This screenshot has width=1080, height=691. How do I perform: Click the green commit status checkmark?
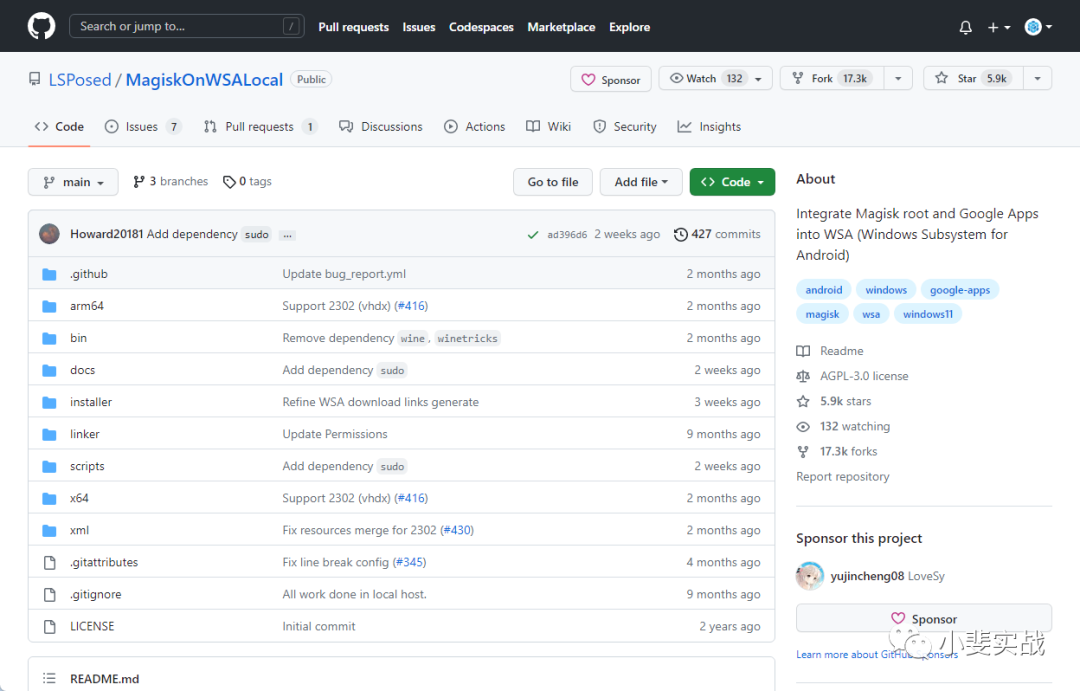[532, 235]
